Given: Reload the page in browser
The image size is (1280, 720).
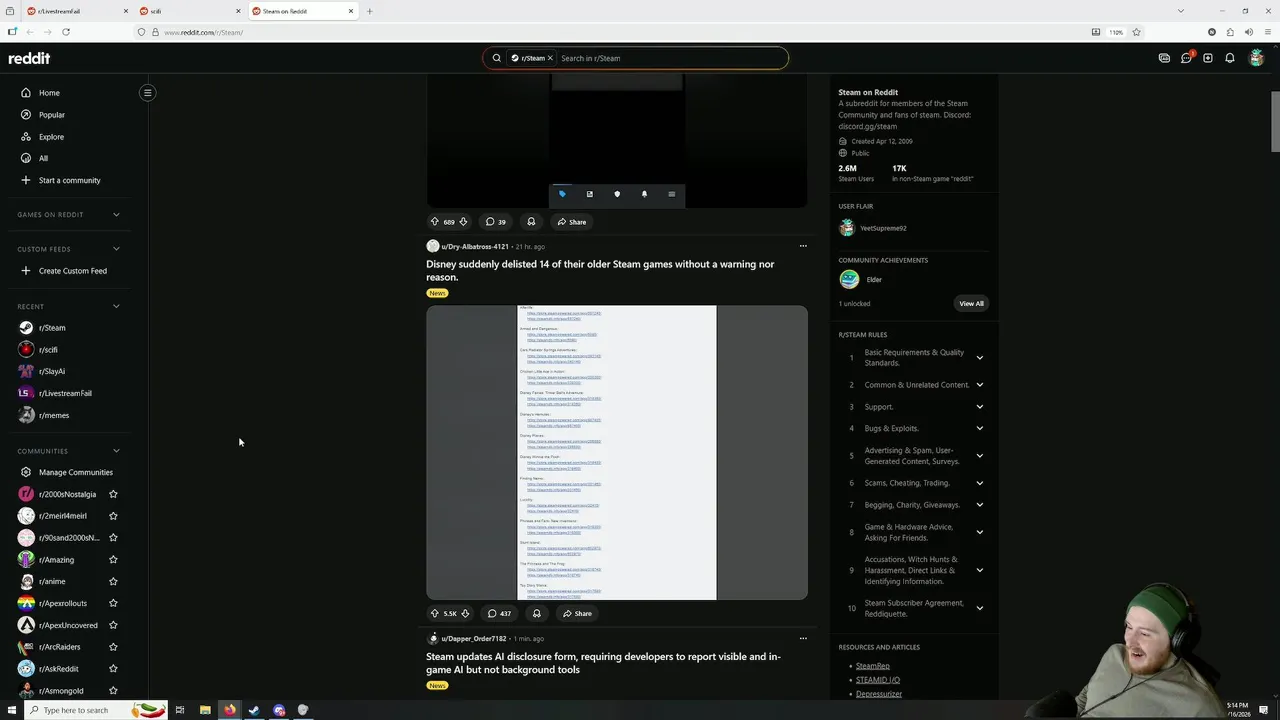Looking at the screenshot, I should pyautogui.click(x=66, y=32).
